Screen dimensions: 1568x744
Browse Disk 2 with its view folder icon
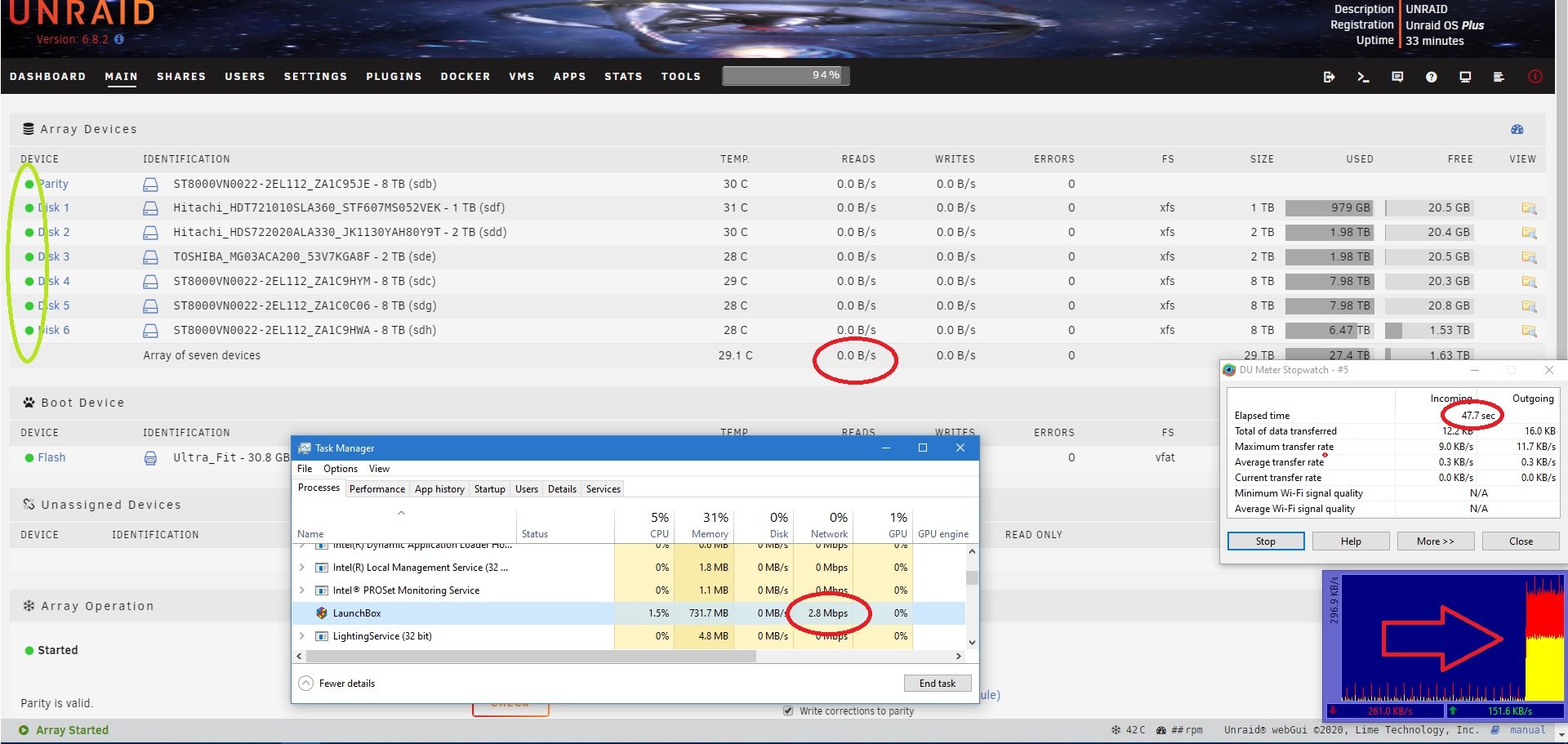click(1529, 233)
